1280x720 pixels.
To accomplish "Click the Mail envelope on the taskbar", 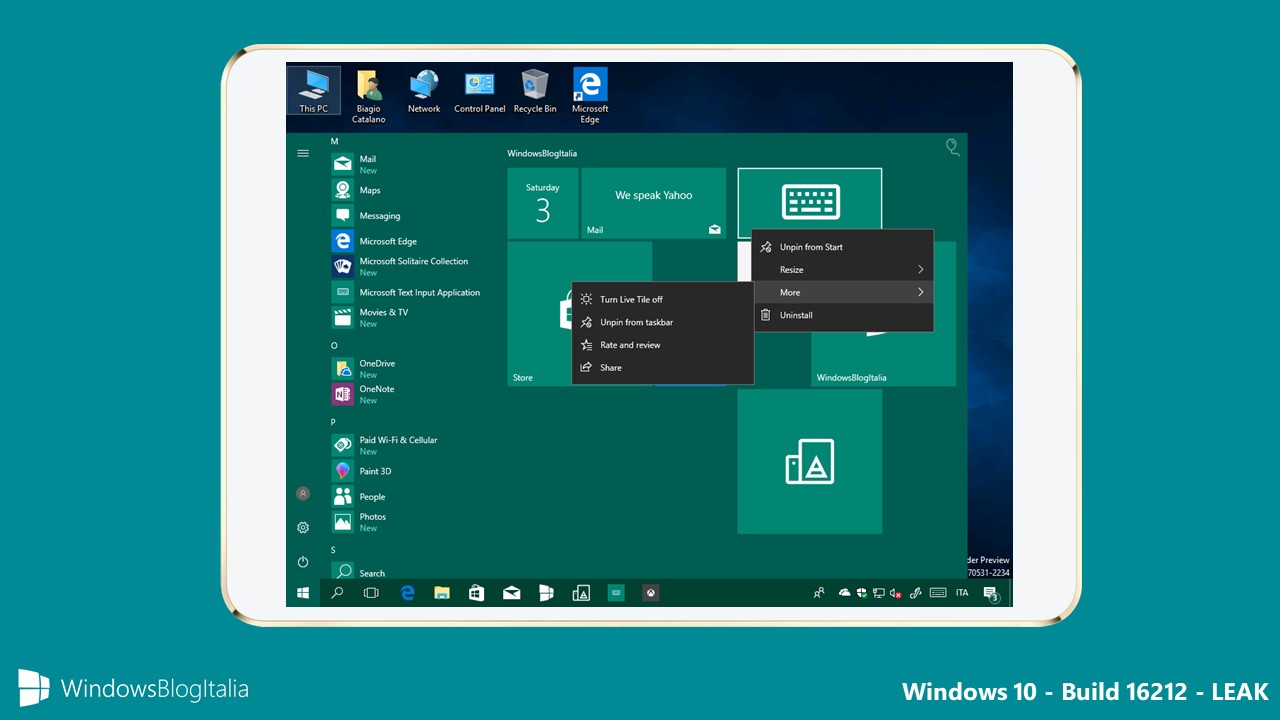I will (511, 593).
